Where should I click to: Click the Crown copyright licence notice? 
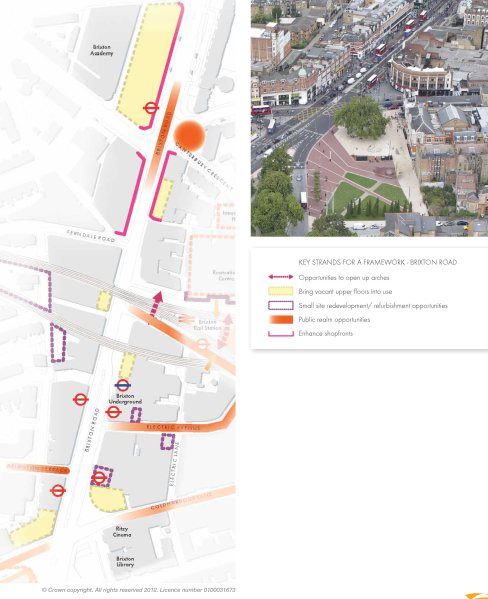point(139,590)
